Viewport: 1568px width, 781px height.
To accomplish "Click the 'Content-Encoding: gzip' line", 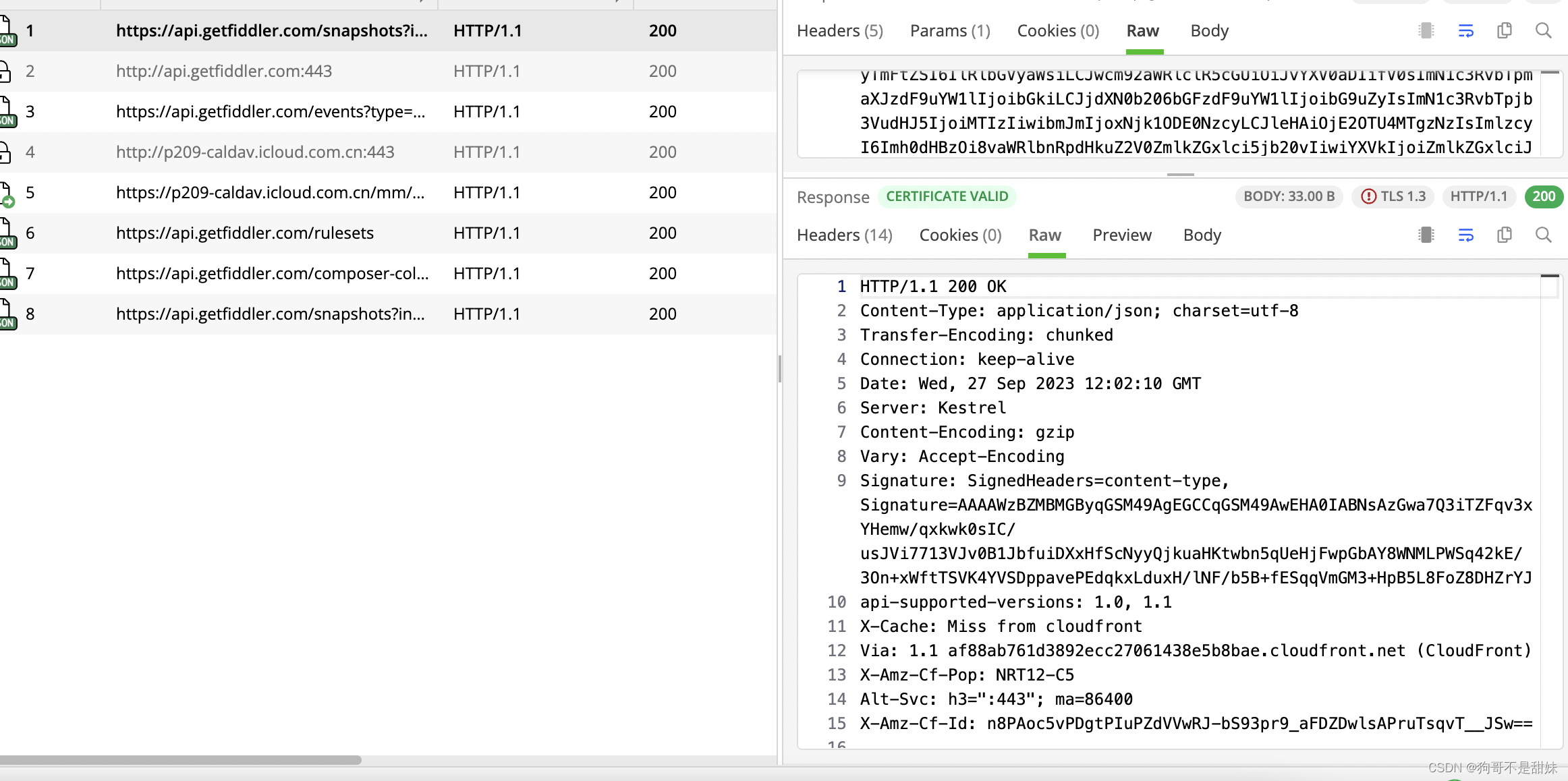I will [967, 432].
